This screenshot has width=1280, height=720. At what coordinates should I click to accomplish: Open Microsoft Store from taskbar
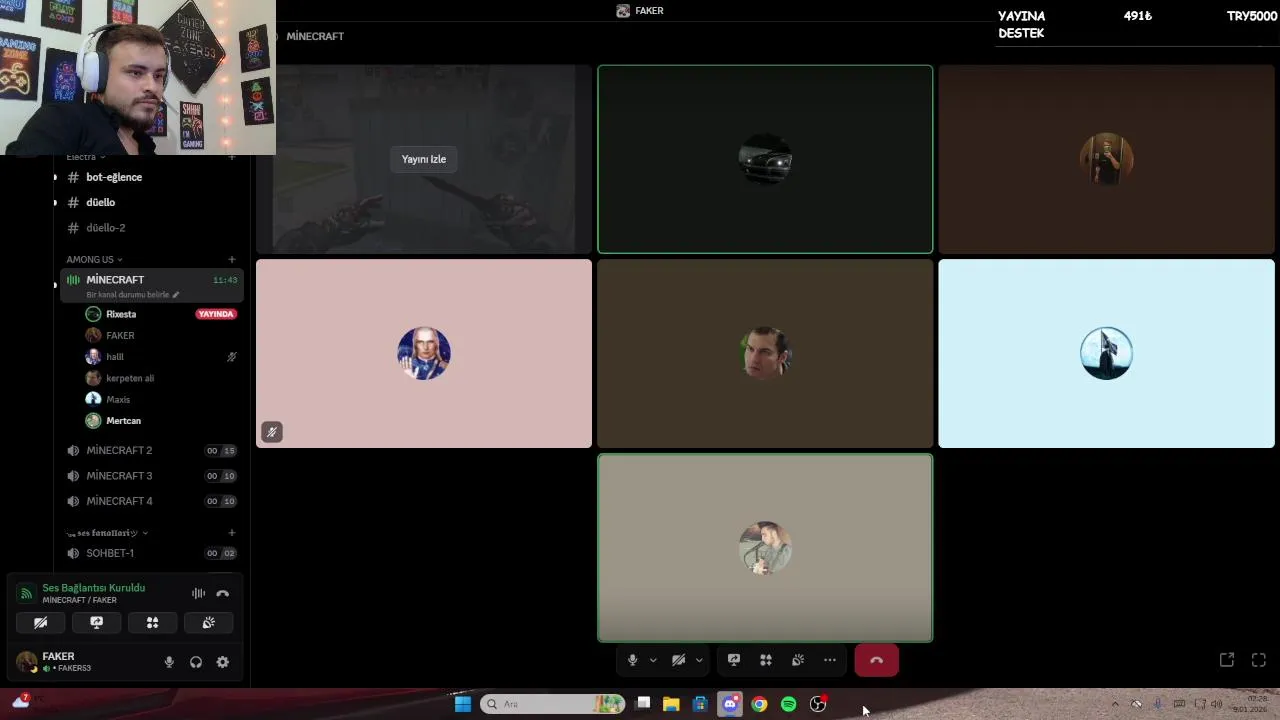[700, 704]
